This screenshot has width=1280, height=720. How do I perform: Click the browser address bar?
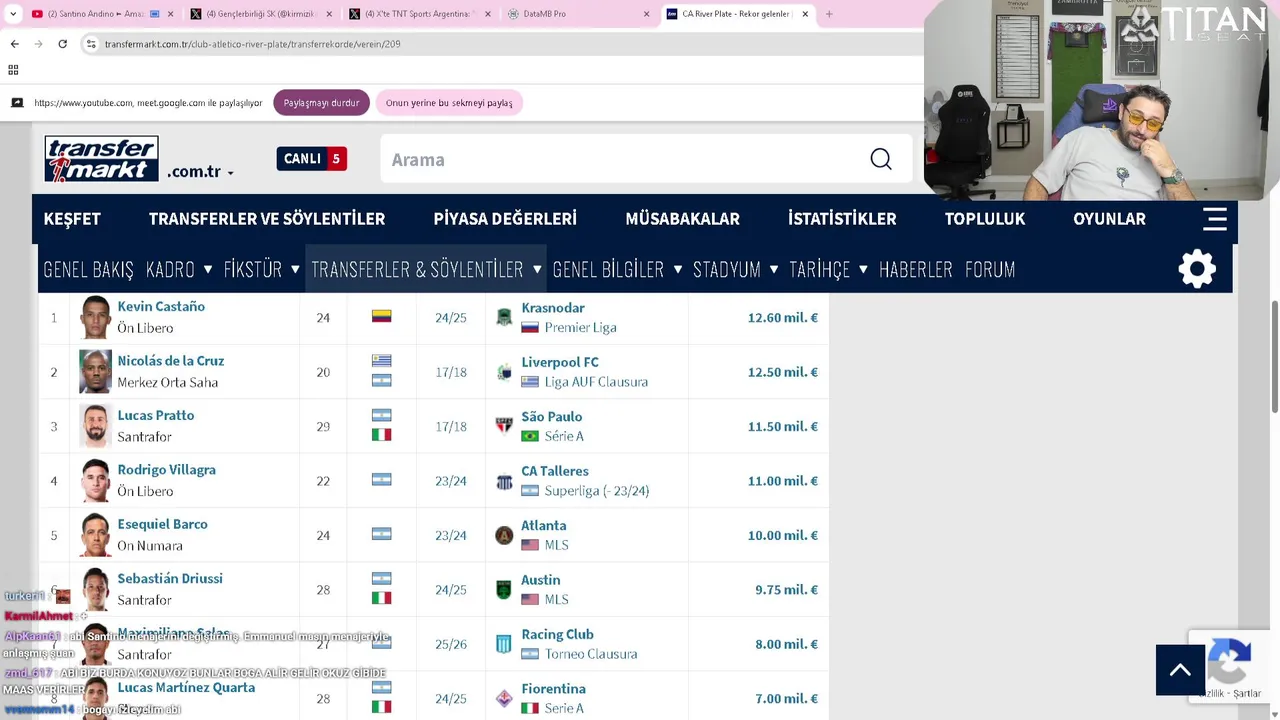[500, 44]
